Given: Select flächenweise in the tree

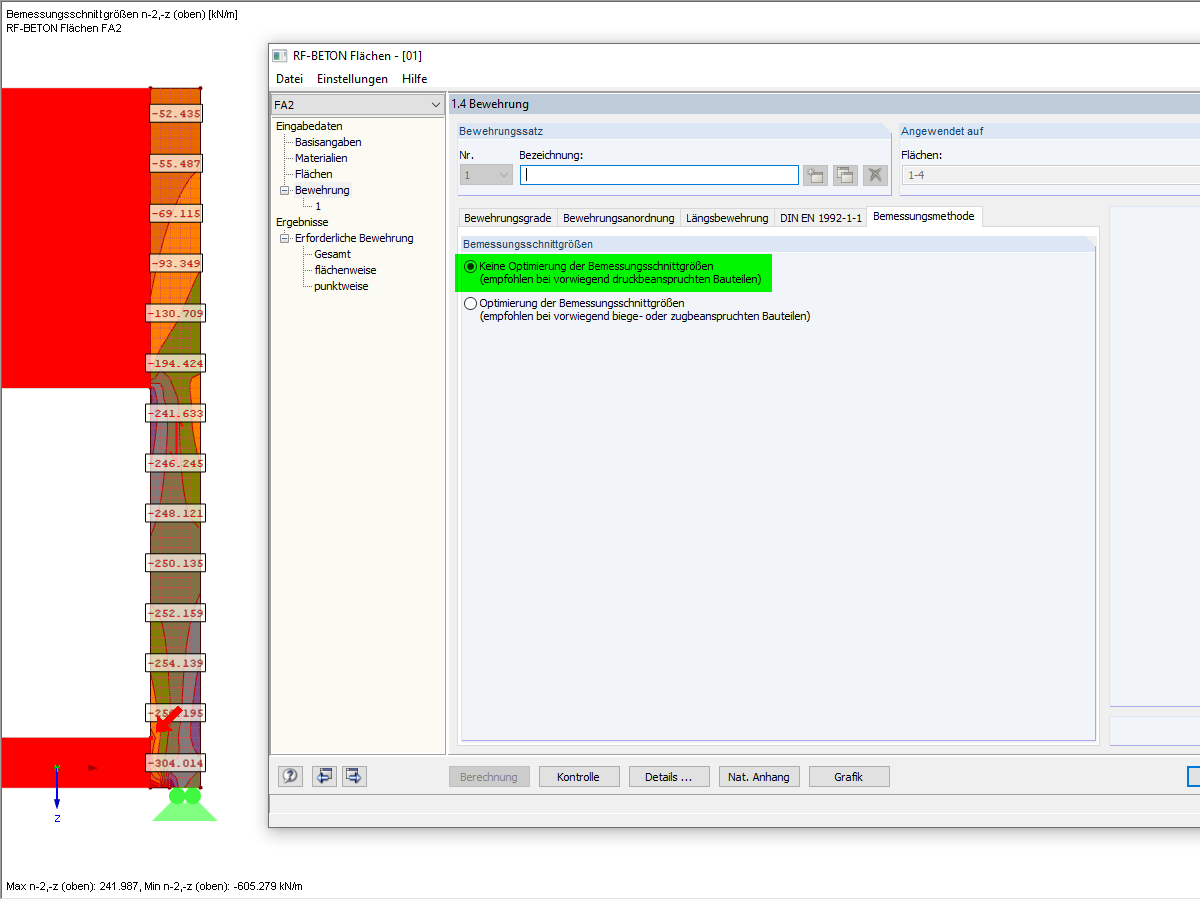Looking at the screenshot, I should pyautogui.click(x=345, y=270).
